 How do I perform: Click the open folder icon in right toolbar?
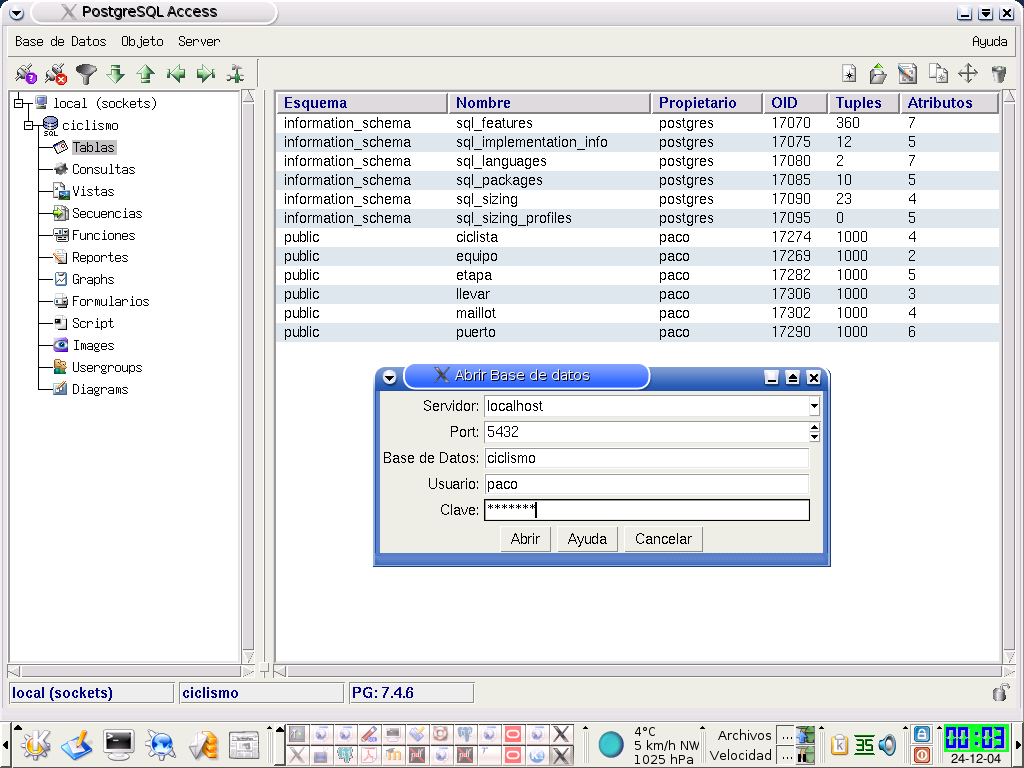click(878, 73)
